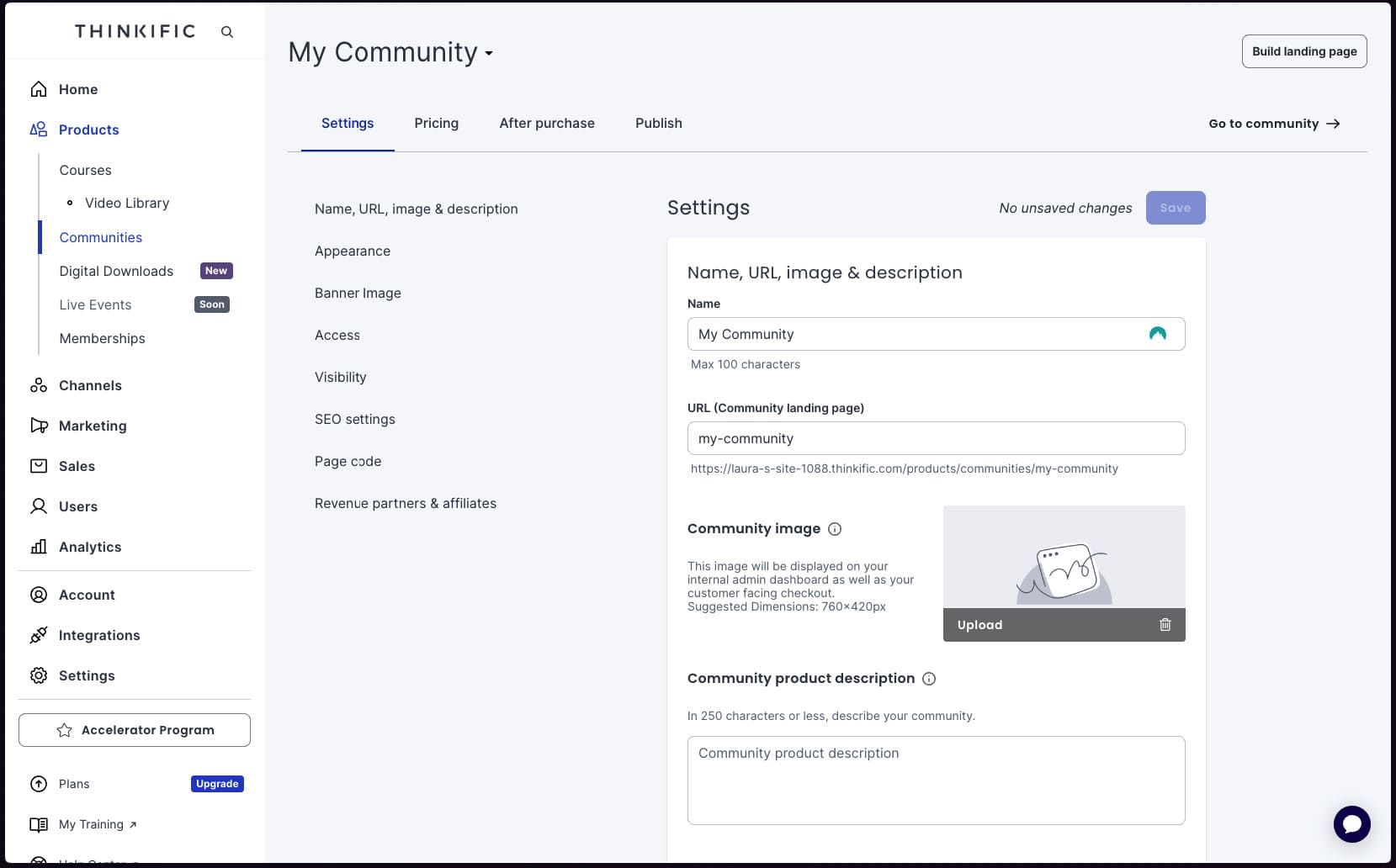
Task: Select the Home icon in the sidebar
Action: click(38, 88)
